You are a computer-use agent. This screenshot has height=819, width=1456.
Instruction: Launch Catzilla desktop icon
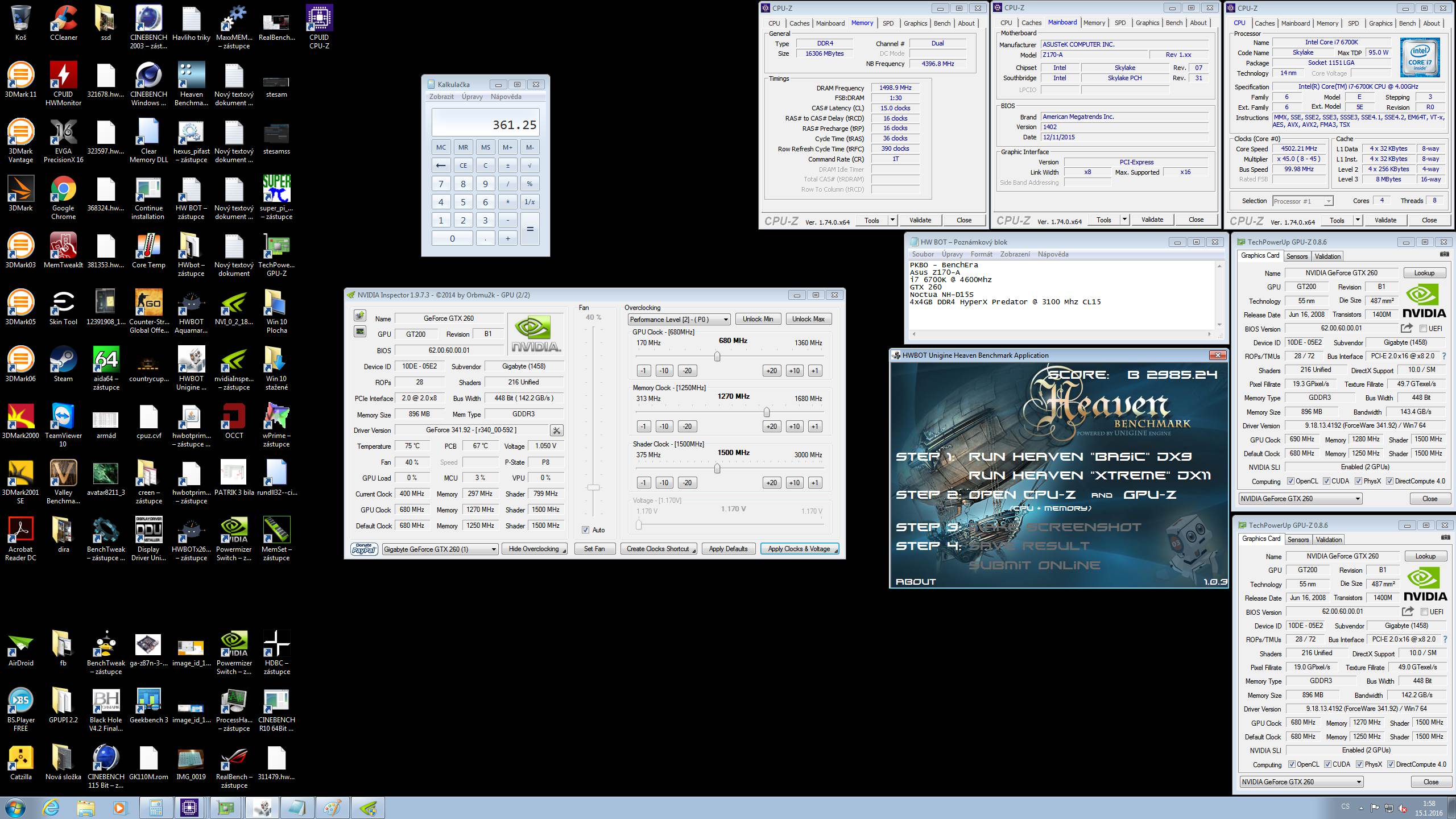point(20,762)
